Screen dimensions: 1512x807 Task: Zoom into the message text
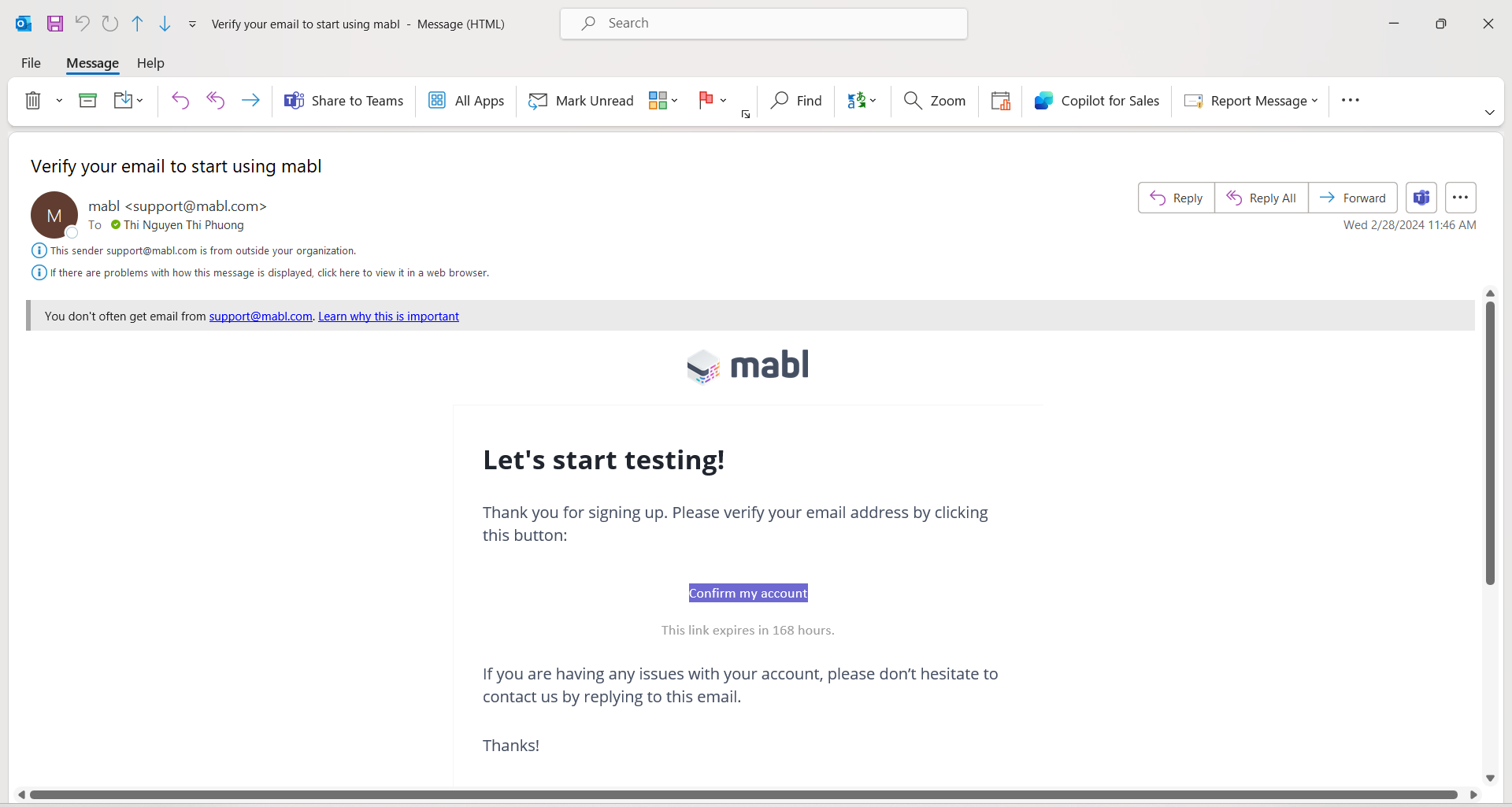[934, 100]
